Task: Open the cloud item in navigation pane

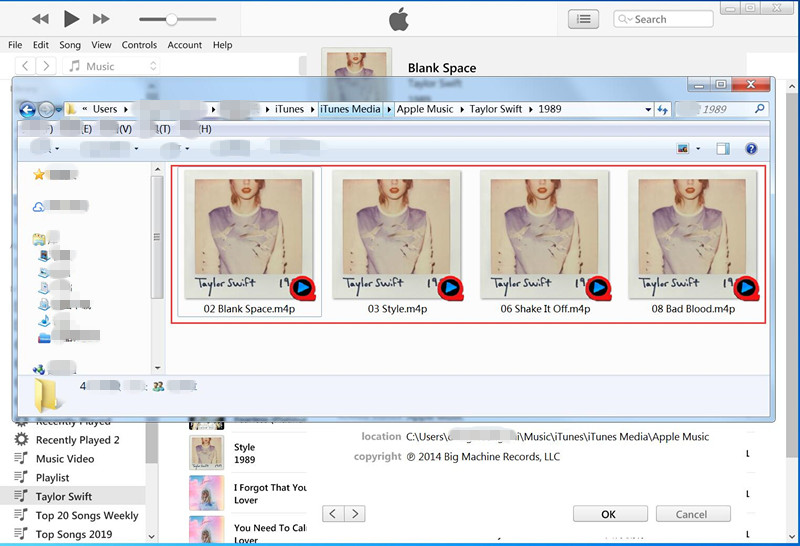Action: (x=39, y=207)
